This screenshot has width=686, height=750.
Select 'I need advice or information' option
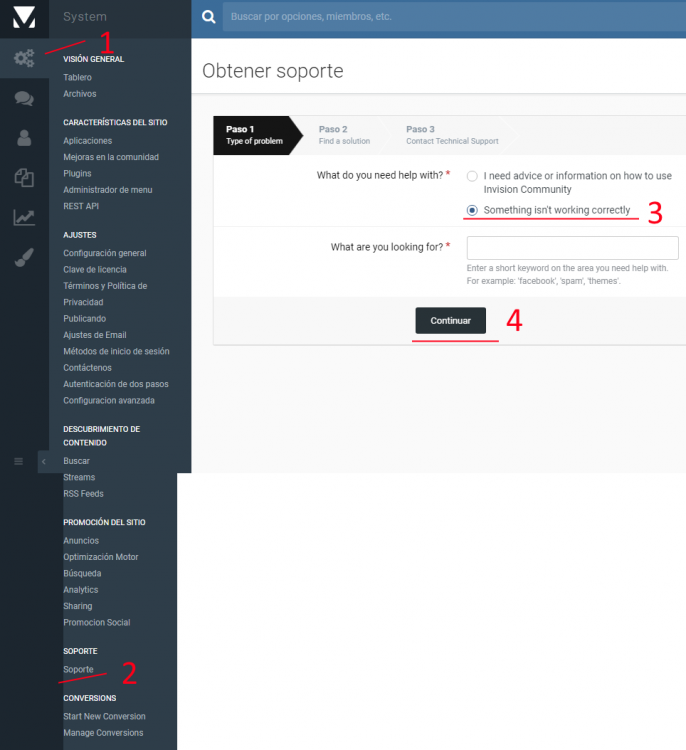click(x=472, y=176)
